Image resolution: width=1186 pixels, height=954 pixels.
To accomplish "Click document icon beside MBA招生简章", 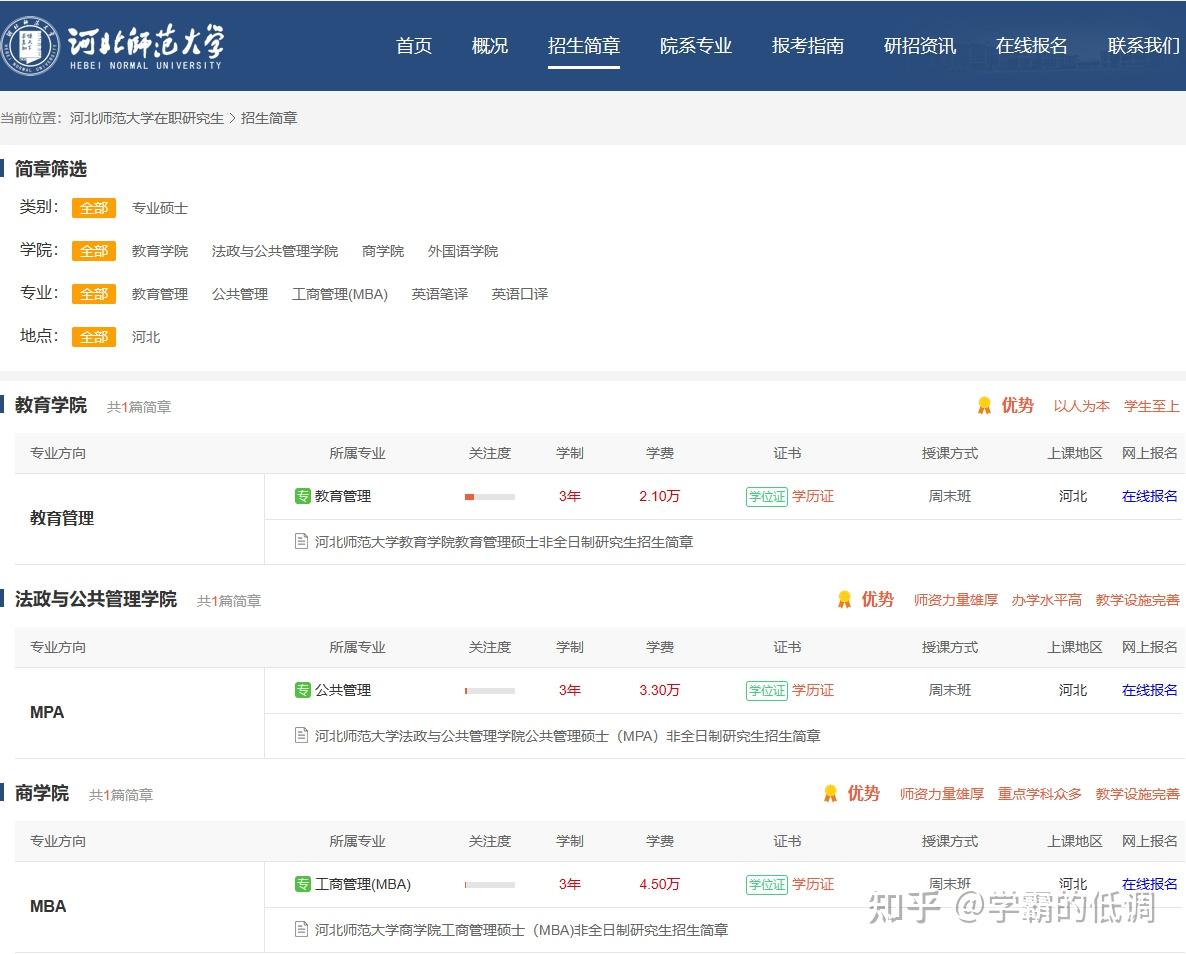I will (301, 928).
